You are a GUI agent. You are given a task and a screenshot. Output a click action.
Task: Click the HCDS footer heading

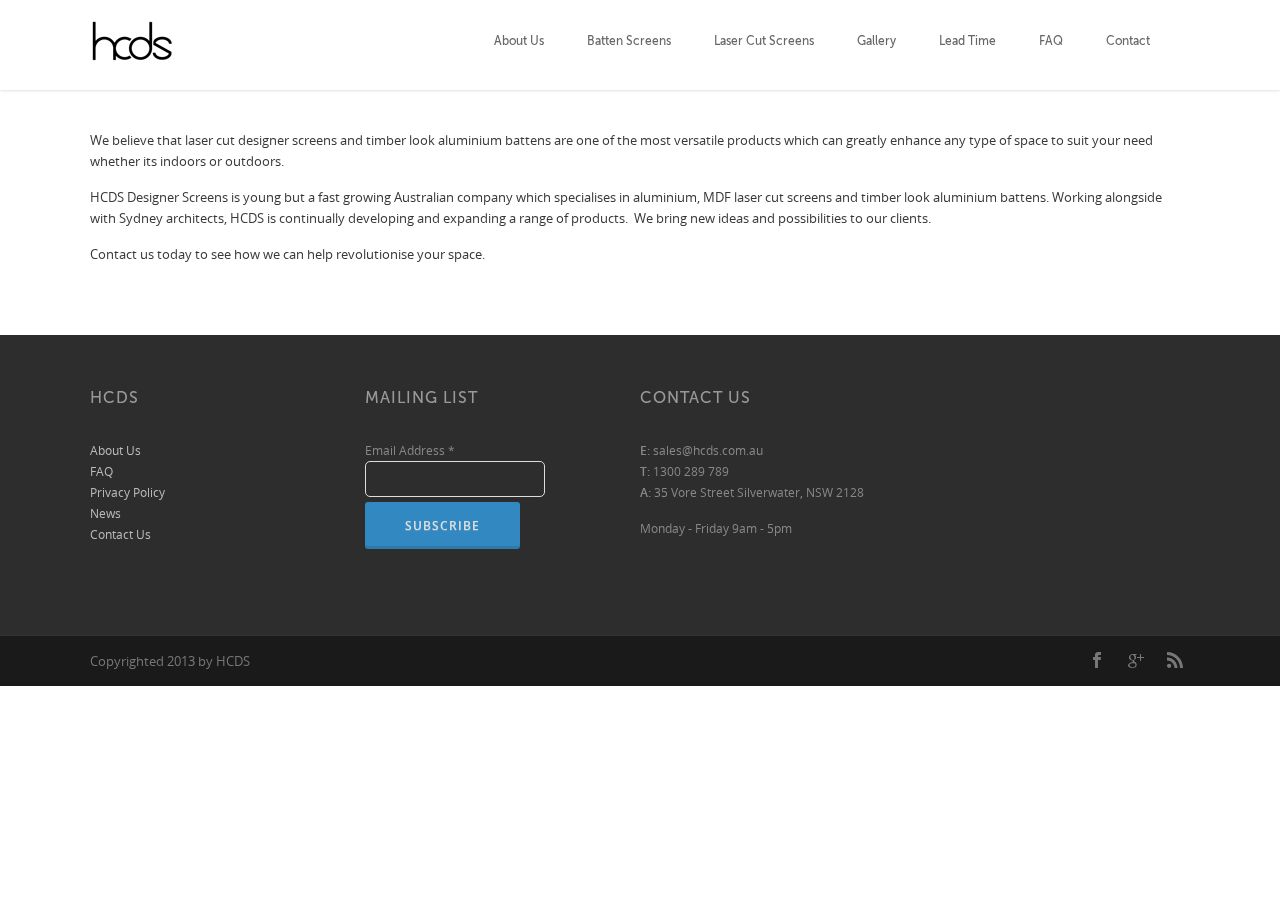point(114,397)
